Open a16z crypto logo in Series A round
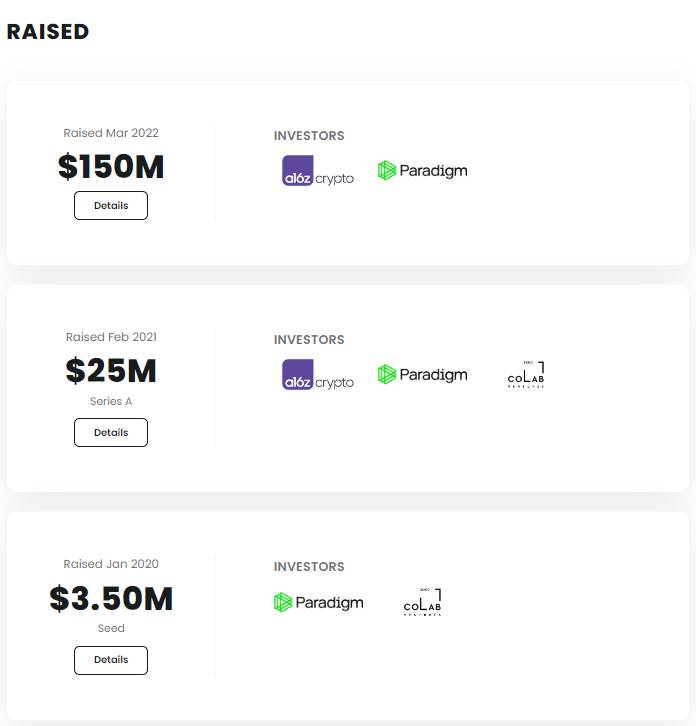The width and height of the screenshot is (696, 726). 318,375
